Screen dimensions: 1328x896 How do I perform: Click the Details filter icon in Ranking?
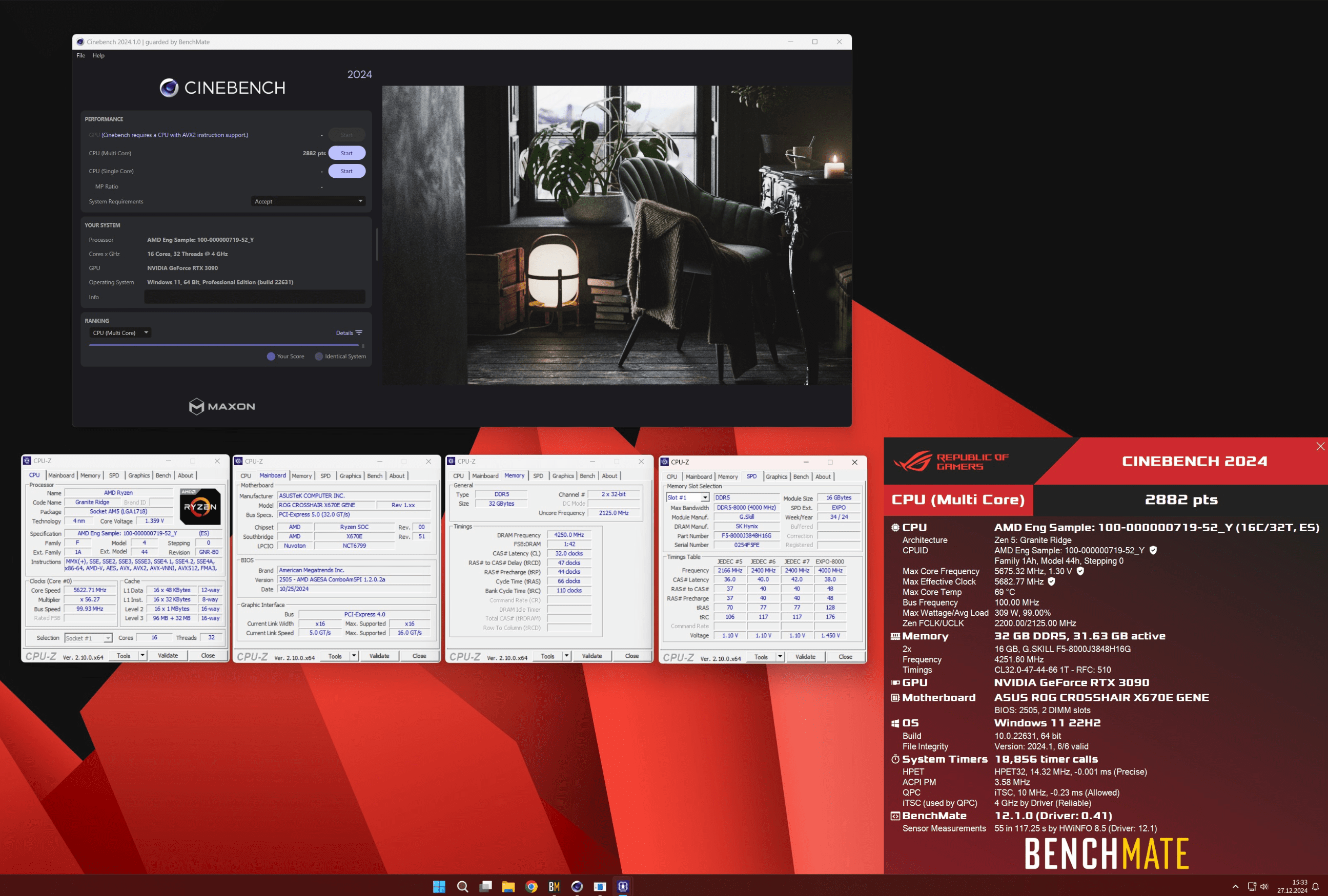[359, 332]
